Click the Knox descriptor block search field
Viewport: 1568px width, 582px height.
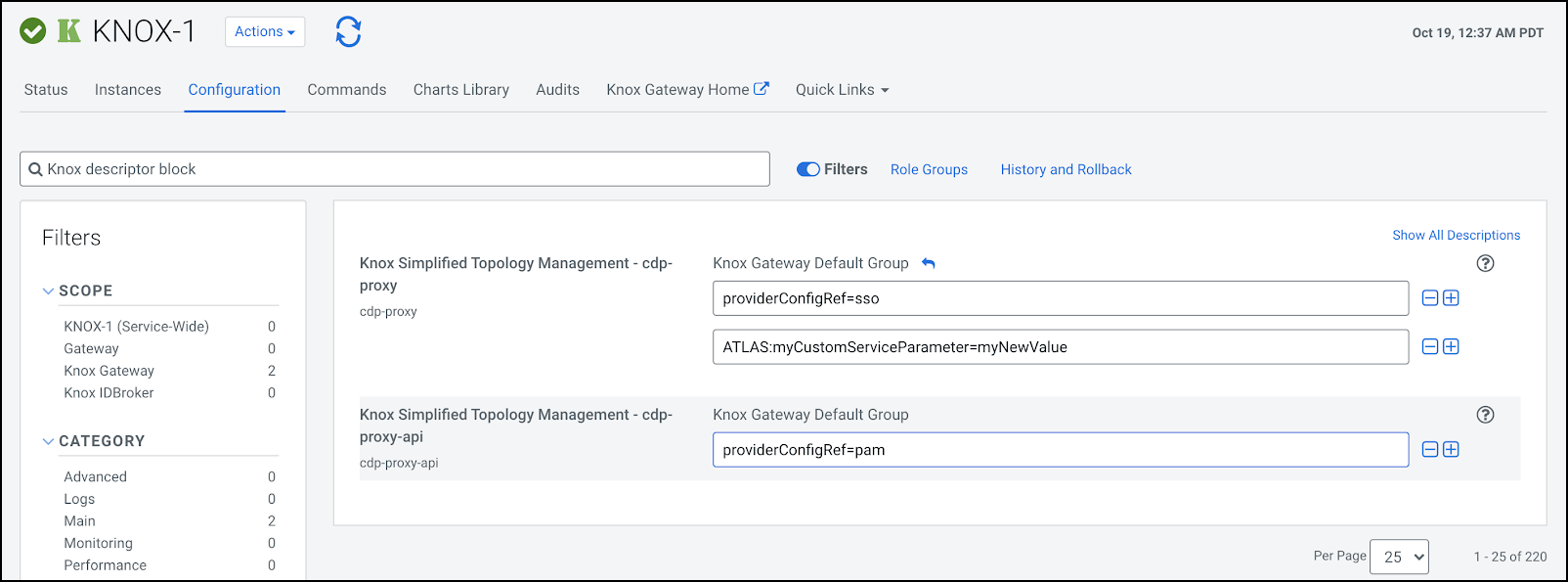(x=395, y=169)
